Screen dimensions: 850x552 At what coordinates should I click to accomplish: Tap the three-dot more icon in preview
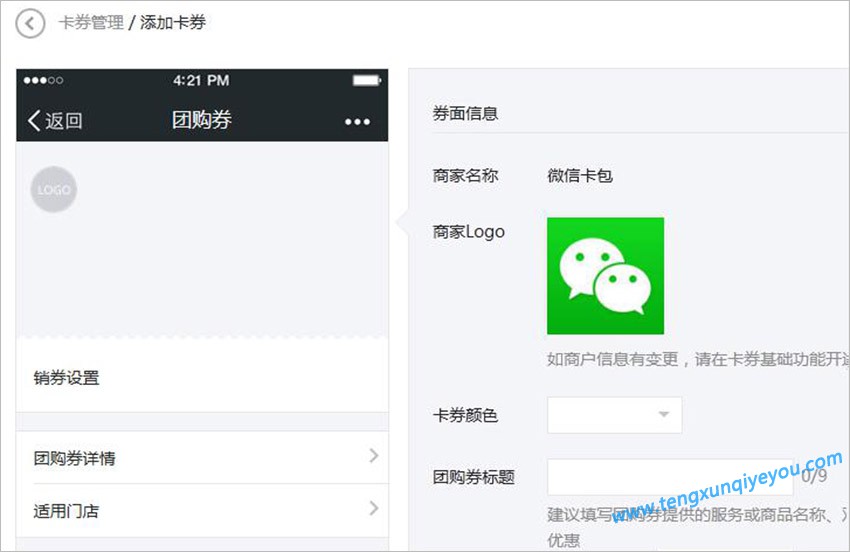click(x=357, y=121)
